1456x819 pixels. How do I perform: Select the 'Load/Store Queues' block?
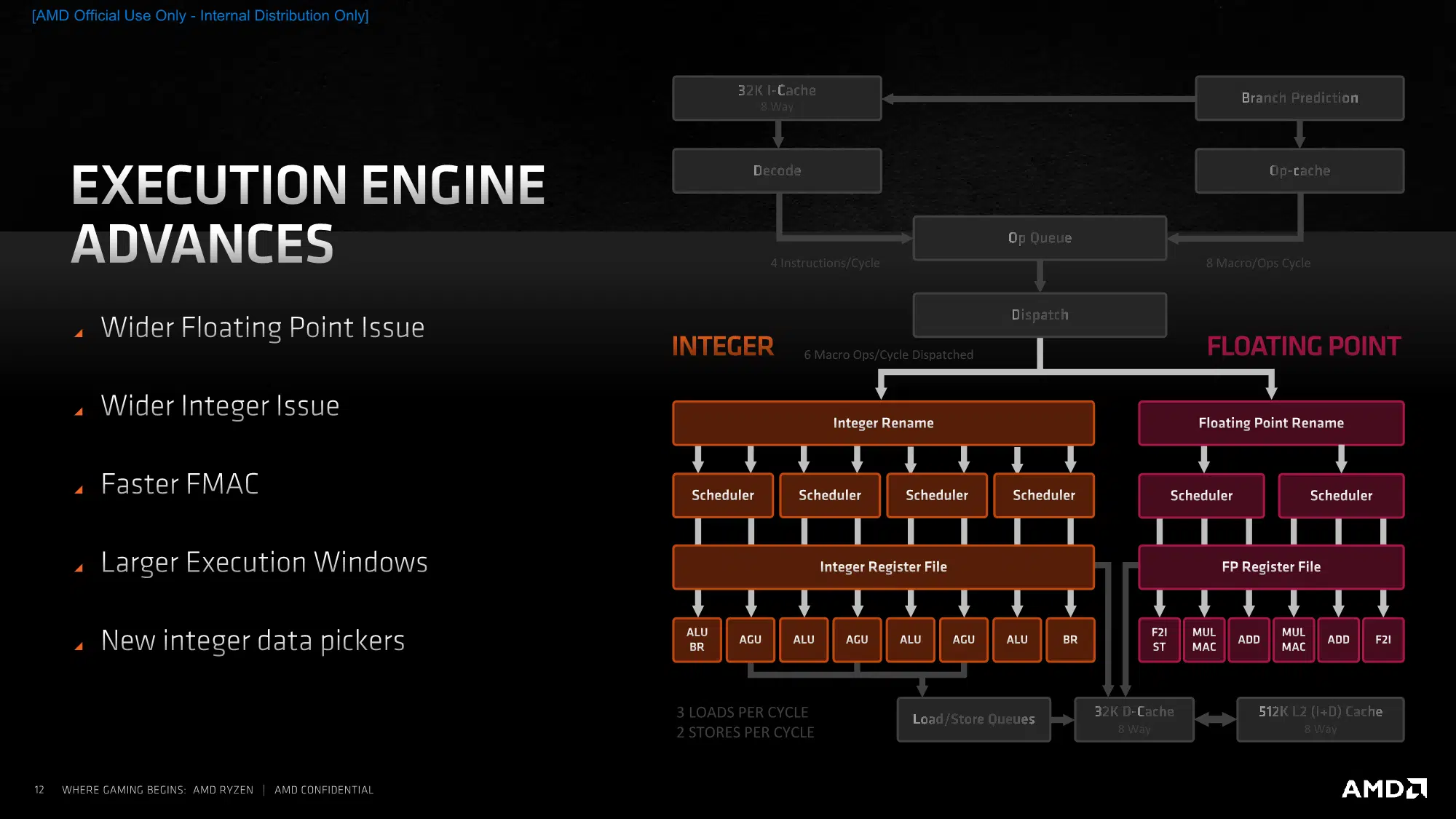tap(973, 719)
